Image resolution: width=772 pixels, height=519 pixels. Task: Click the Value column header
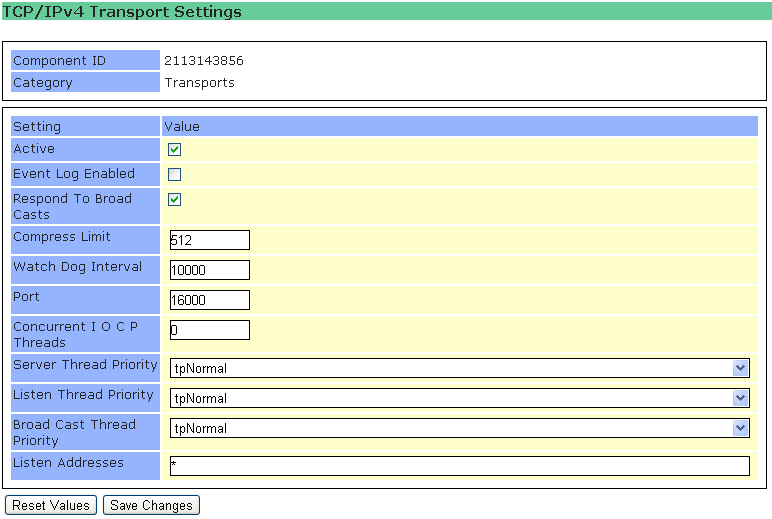click(182, 127)
